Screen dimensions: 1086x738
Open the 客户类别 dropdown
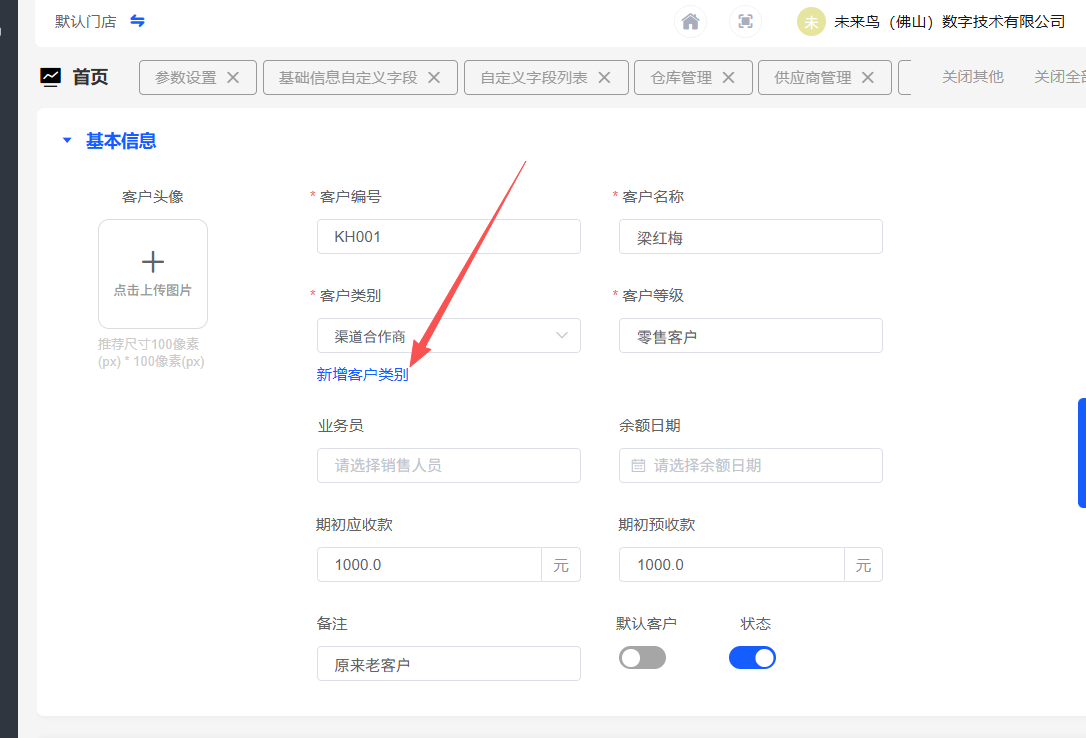448,336
